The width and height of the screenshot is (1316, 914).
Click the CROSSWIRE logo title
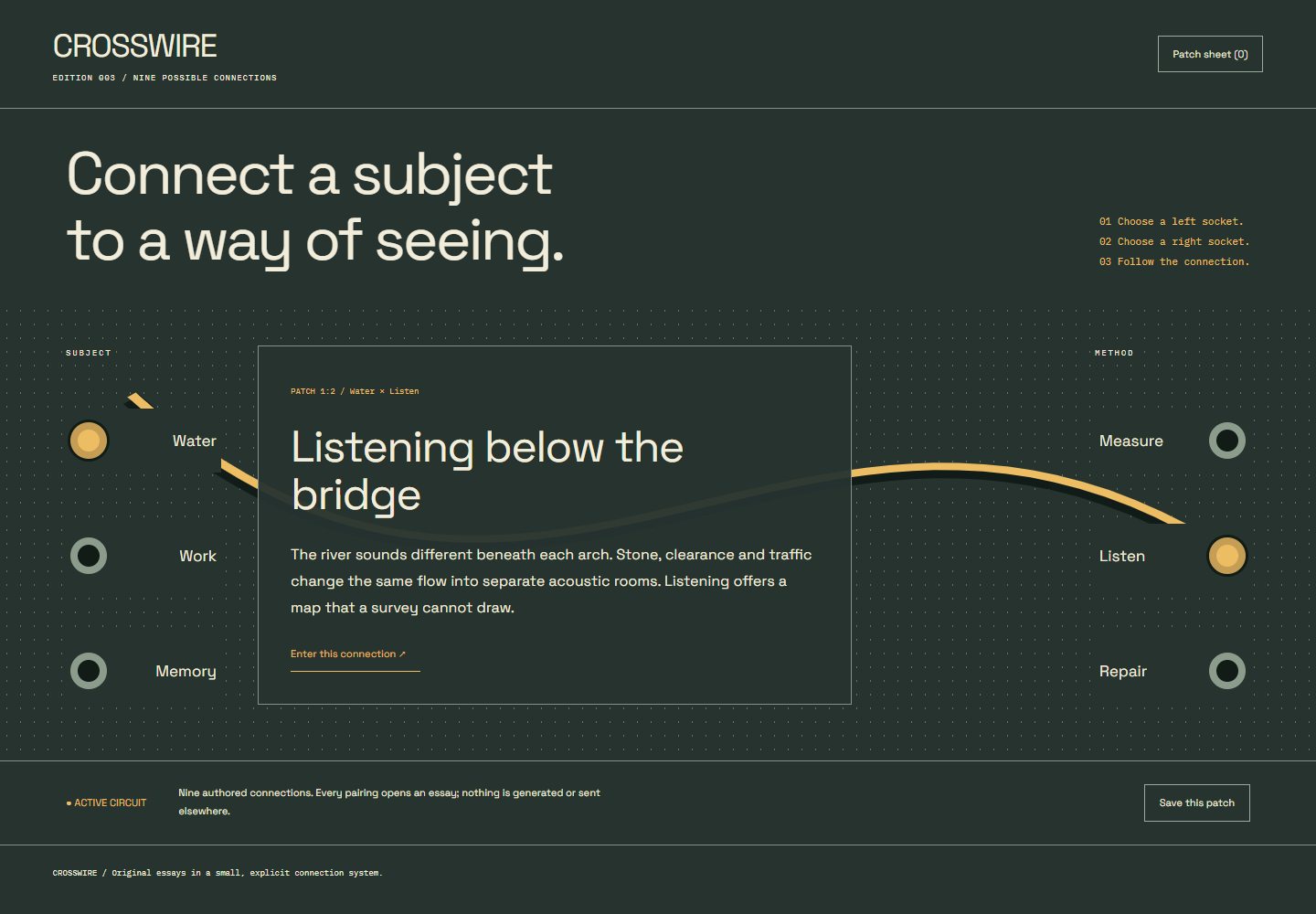click(x=135, y=46)
